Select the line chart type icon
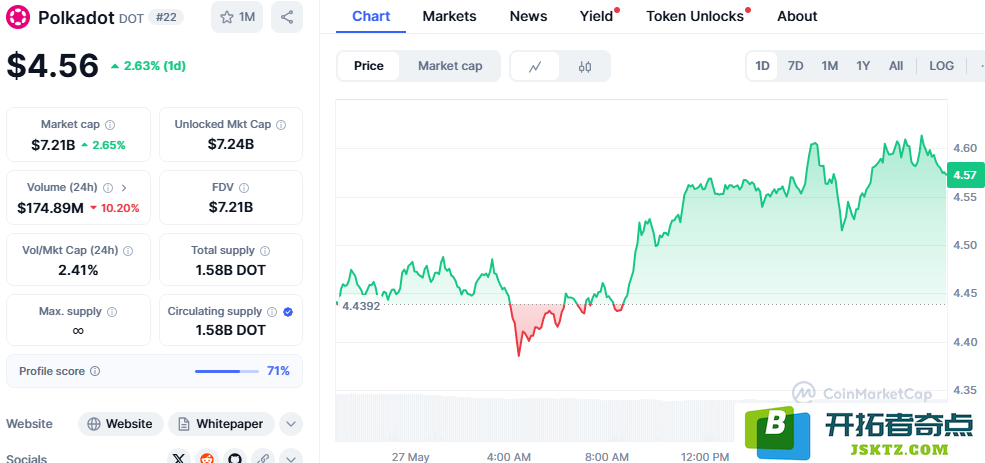The width and height of the screenshot is (985, 463). pos(535,66)
